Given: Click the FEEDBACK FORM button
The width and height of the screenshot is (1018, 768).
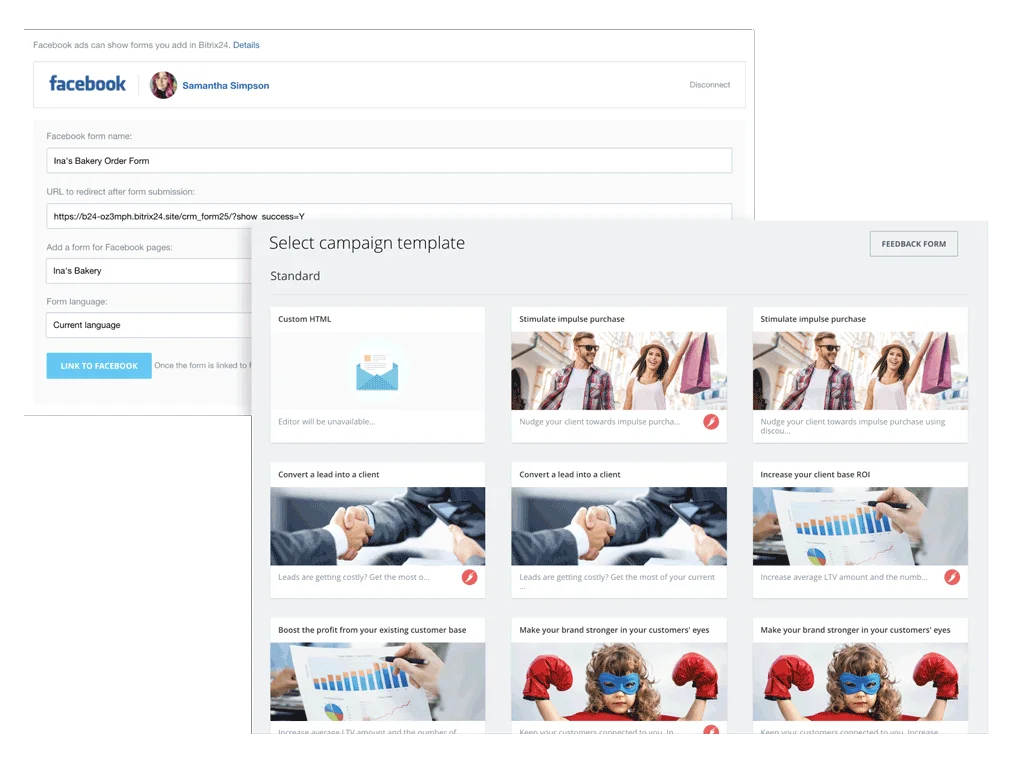Looking at the screenshot, I should tap(913, 244).
